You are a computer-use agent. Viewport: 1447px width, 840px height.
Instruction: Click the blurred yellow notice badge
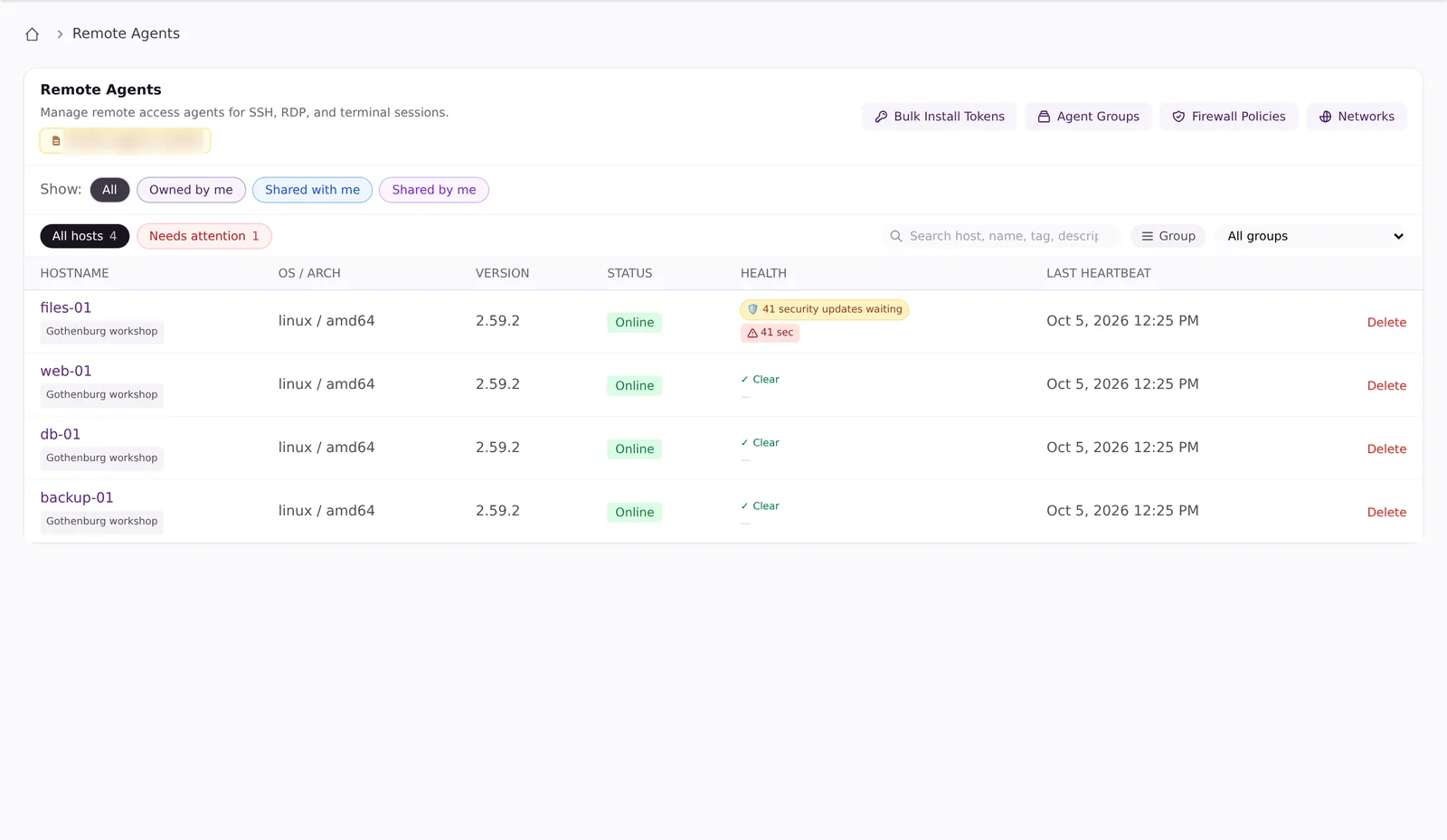pyautogui.click(x=125, y=141)
